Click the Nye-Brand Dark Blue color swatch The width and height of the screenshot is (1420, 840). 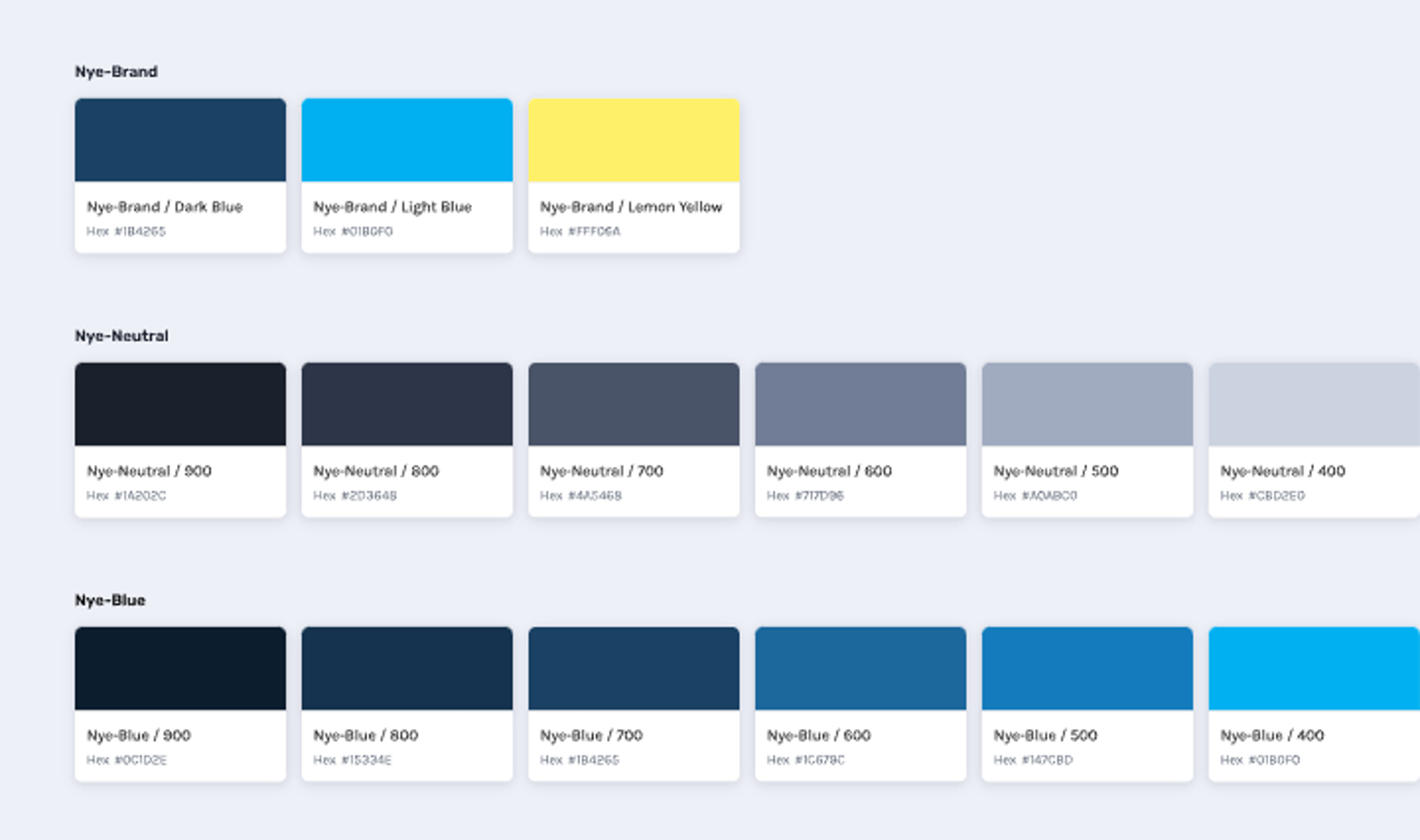coord(180,140)
